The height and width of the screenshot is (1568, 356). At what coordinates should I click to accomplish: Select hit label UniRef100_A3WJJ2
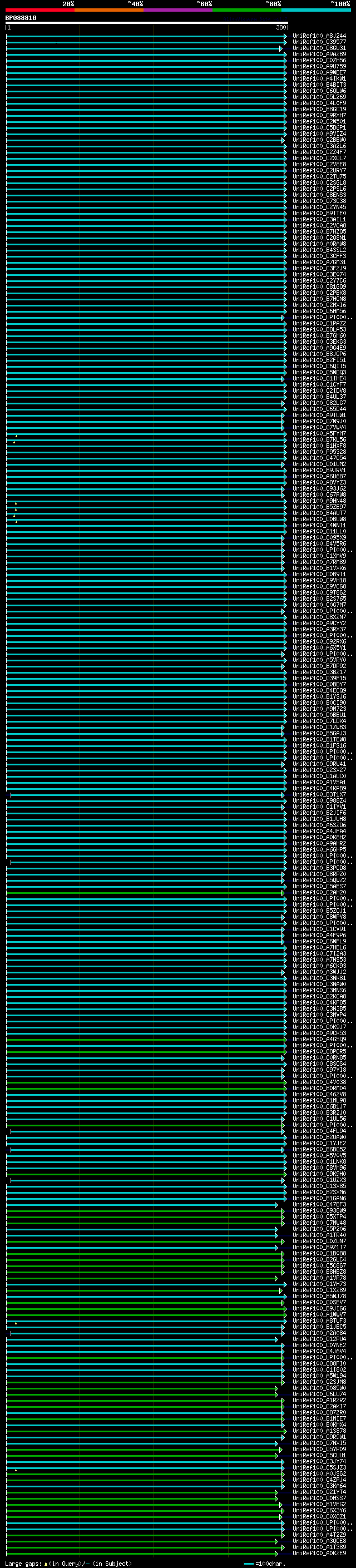click(319, 972)
